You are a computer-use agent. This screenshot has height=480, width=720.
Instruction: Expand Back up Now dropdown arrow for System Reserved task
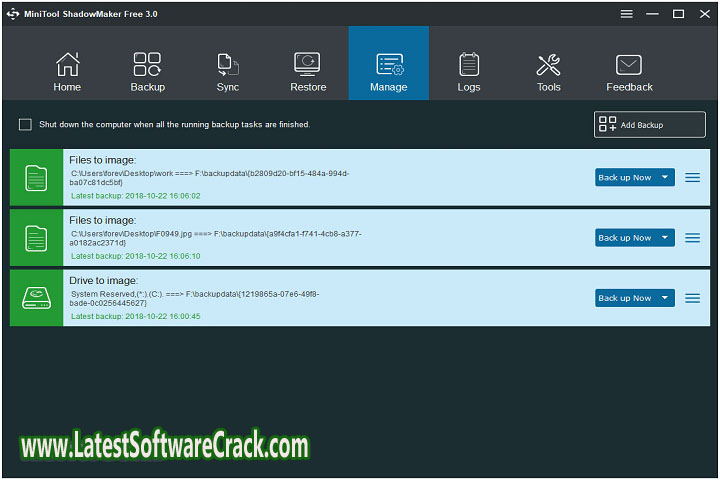point(665,298)
